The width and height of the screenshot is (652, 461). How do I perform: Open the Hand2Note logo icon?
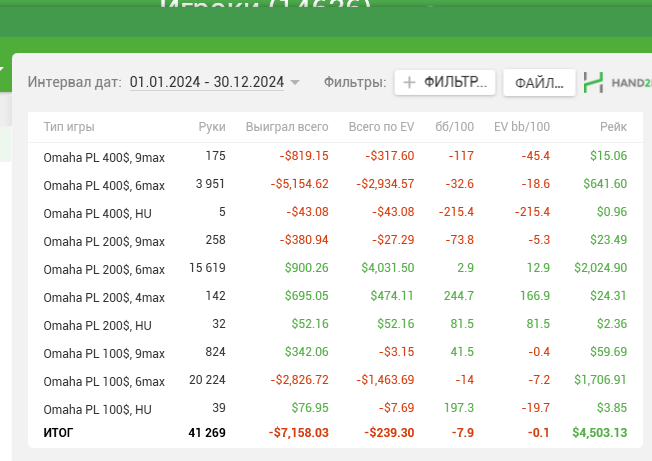click(x=593, y=82)
